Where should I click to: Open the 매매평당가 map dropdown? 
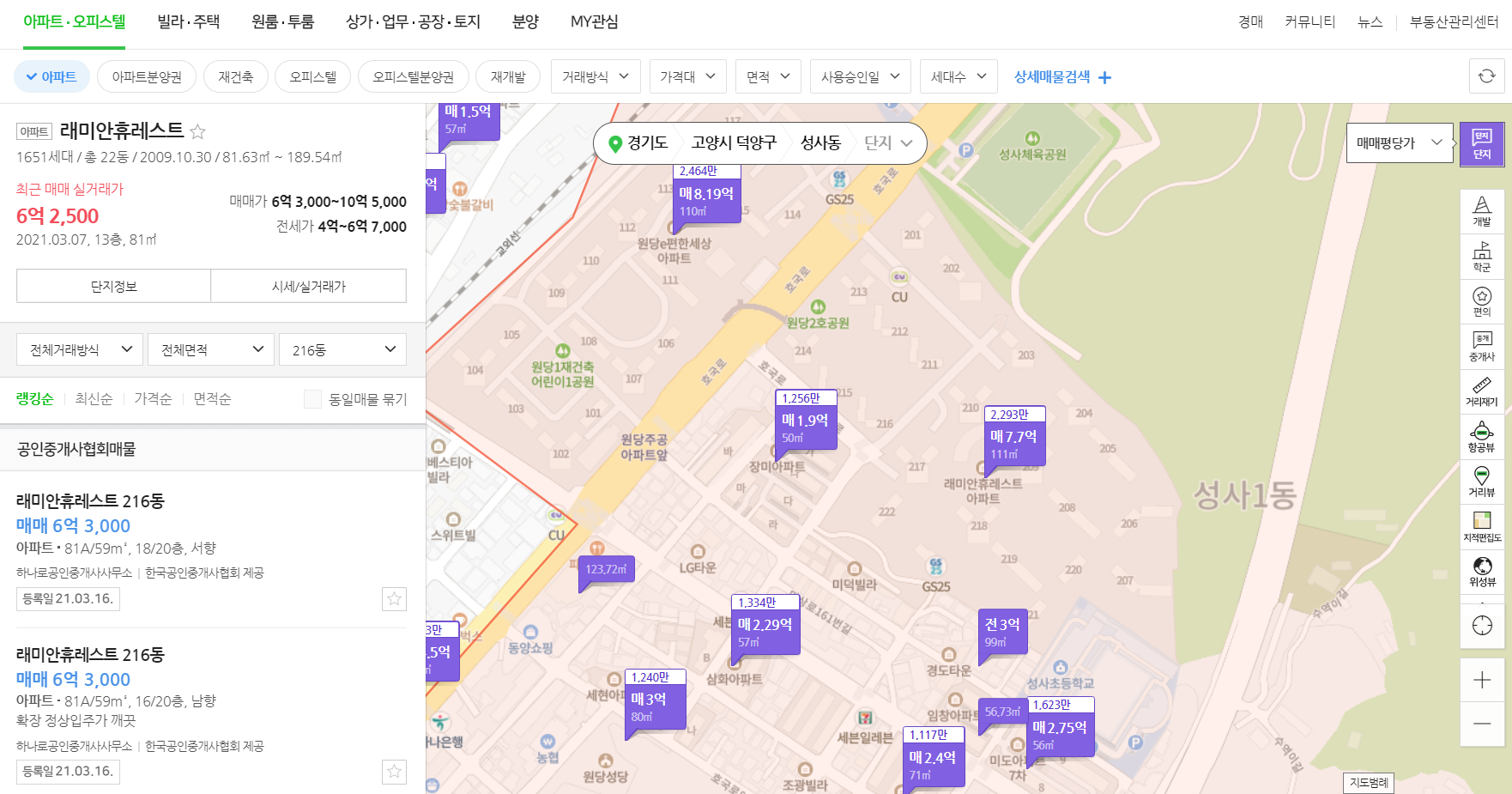pyautogui.click(x=1400, y=143)
